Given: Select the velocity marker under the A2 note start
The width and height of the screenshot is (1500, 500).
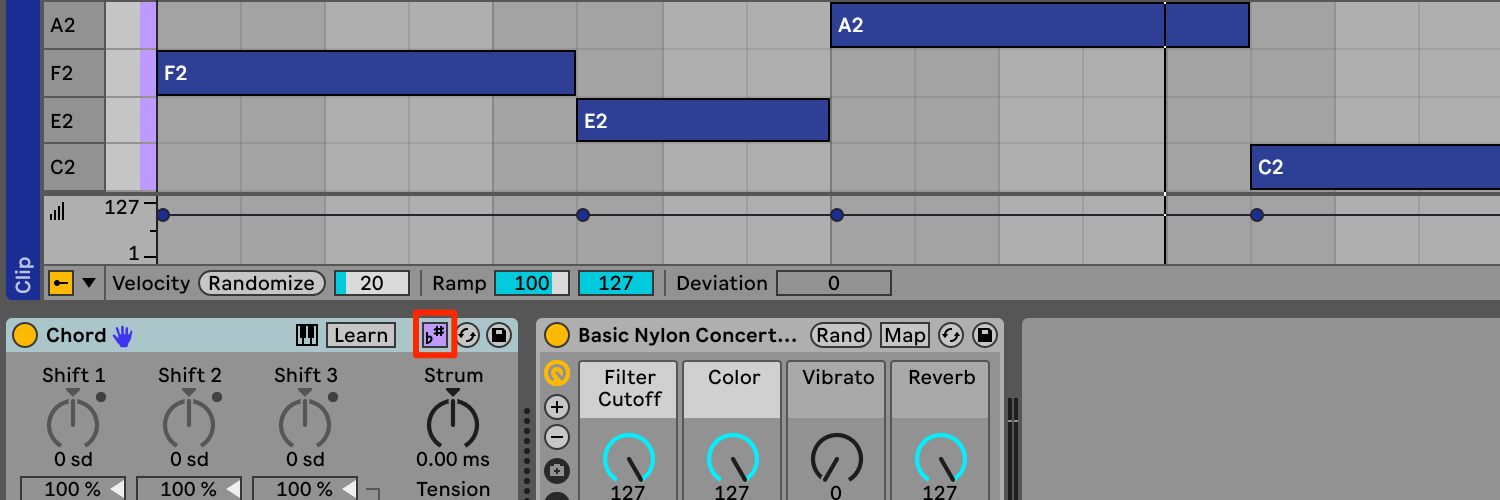Looking at the screenshot, I should (x=837, y=215).
